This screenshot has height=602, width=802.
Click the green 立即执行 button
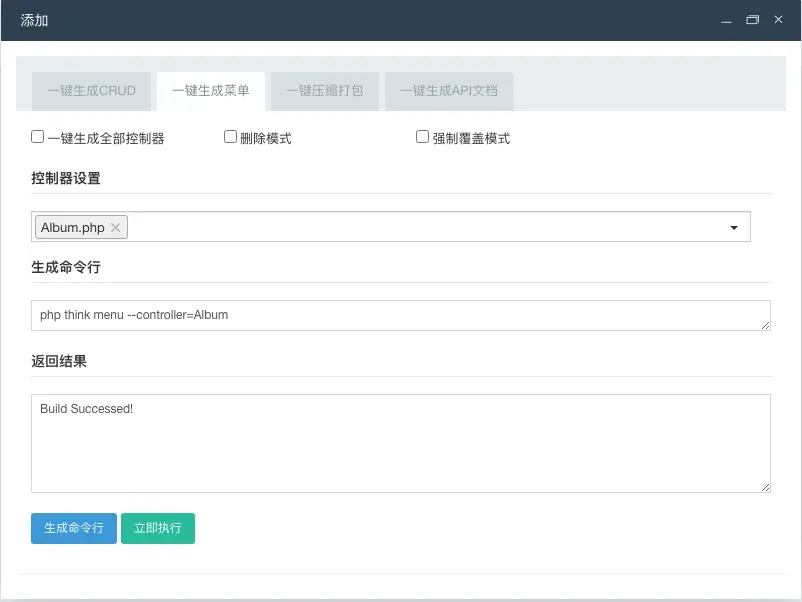pos(158,528)
